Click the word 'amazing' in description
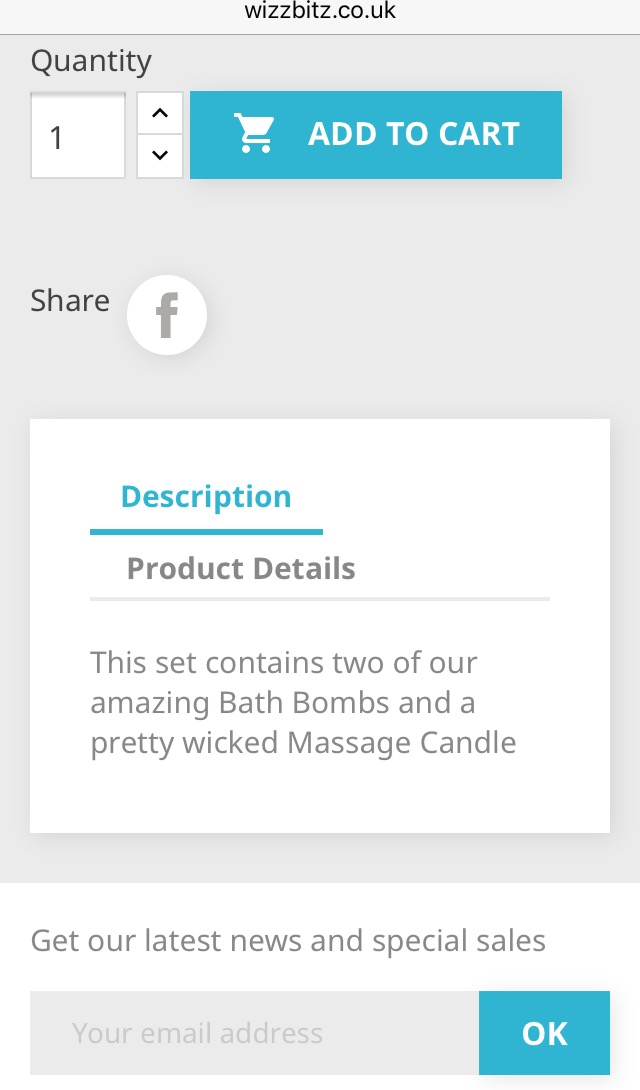Viewport: 640px width, 1090px height. [150, 703]
